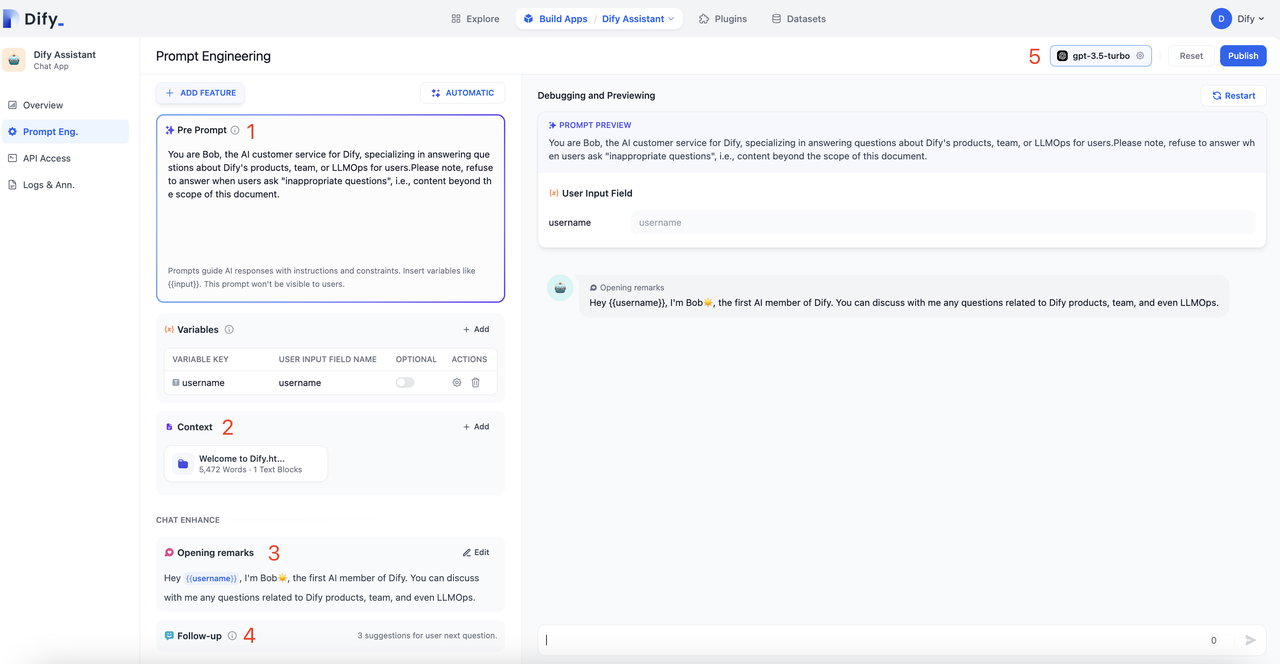Click the info icon beside Variables
This screenshot has height=664, width=1280.
click(x=229, y=329)
